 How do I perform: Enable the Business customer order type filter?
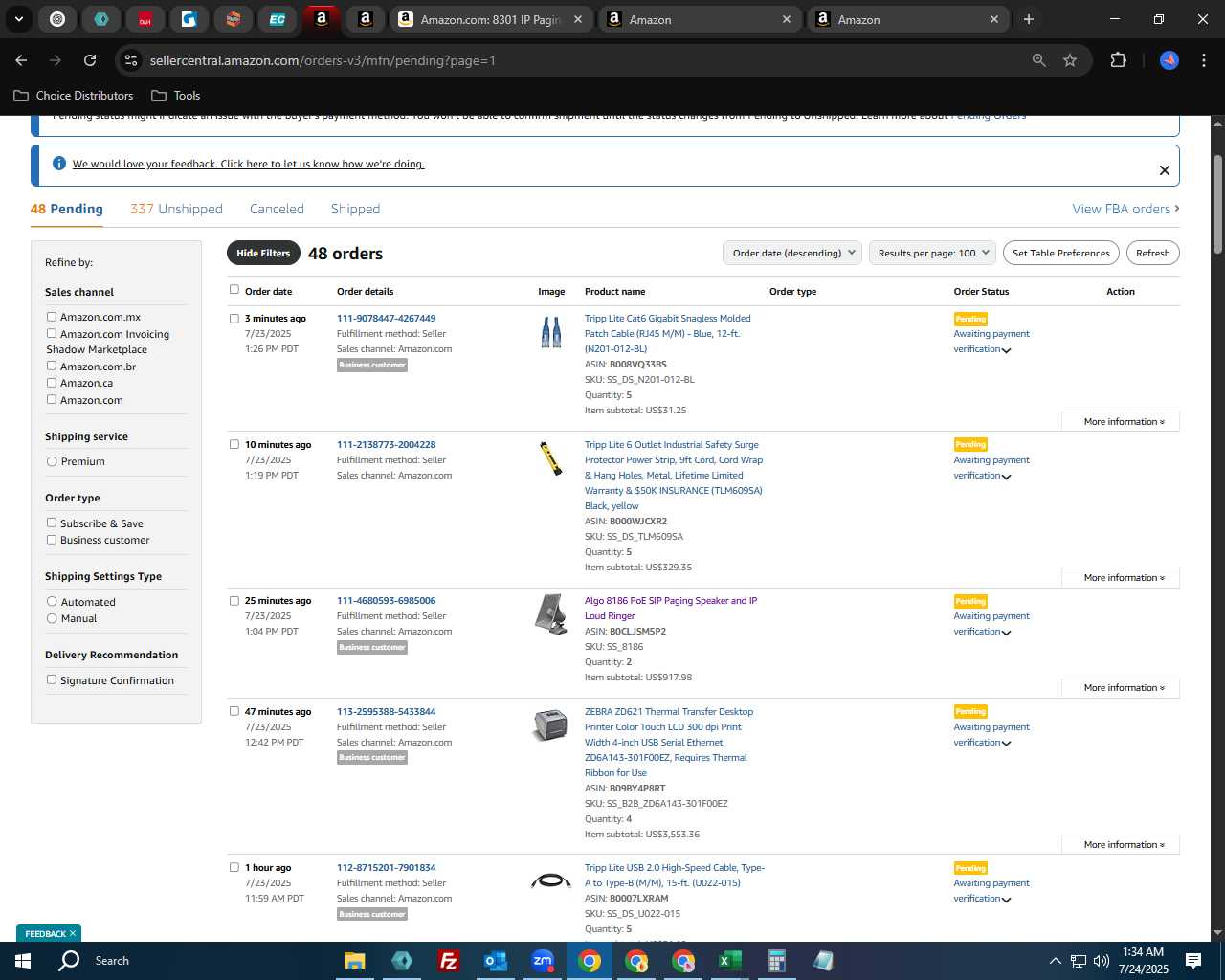(x=52, y=540)
